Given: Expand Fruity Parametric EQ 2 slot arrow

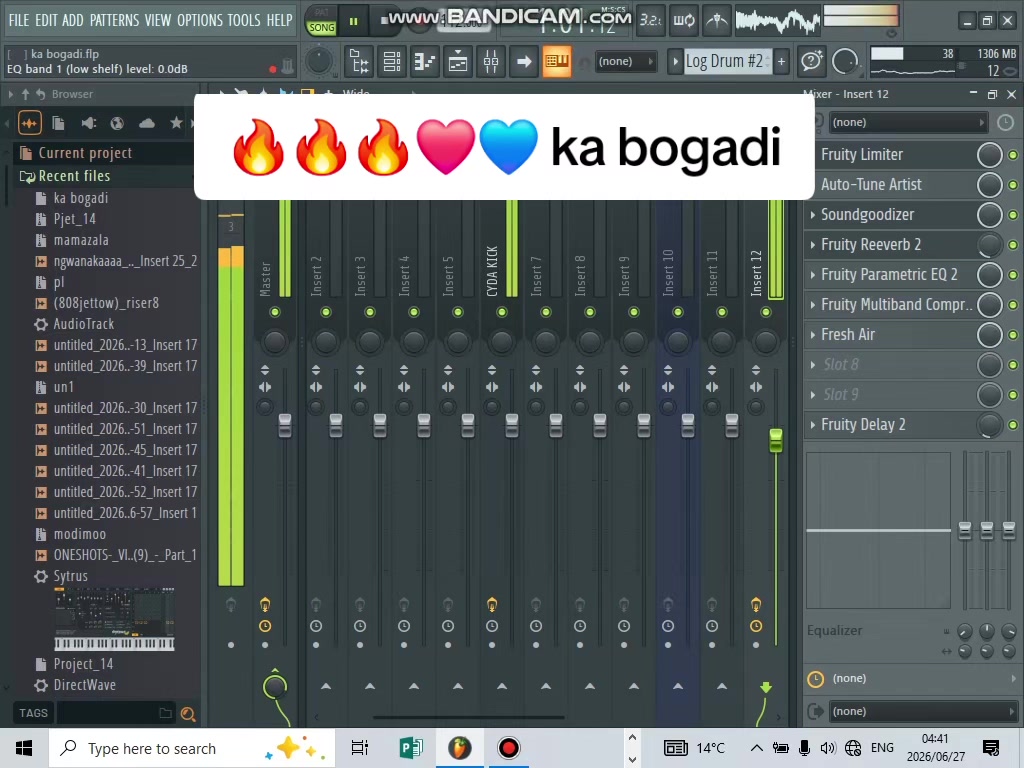Looking at the screenshot, I should tap(812, 275).
